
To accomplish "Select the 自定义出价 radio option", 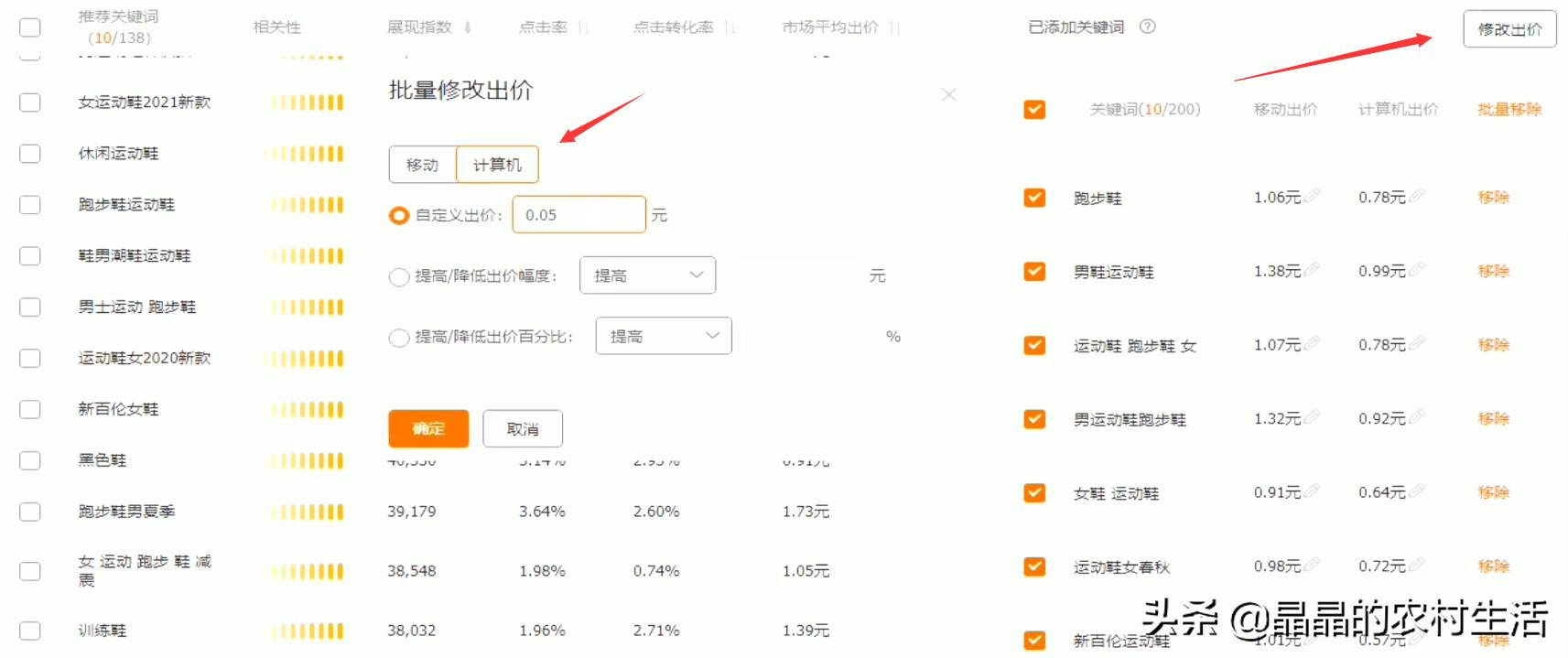I will click(x=398, y=215).
